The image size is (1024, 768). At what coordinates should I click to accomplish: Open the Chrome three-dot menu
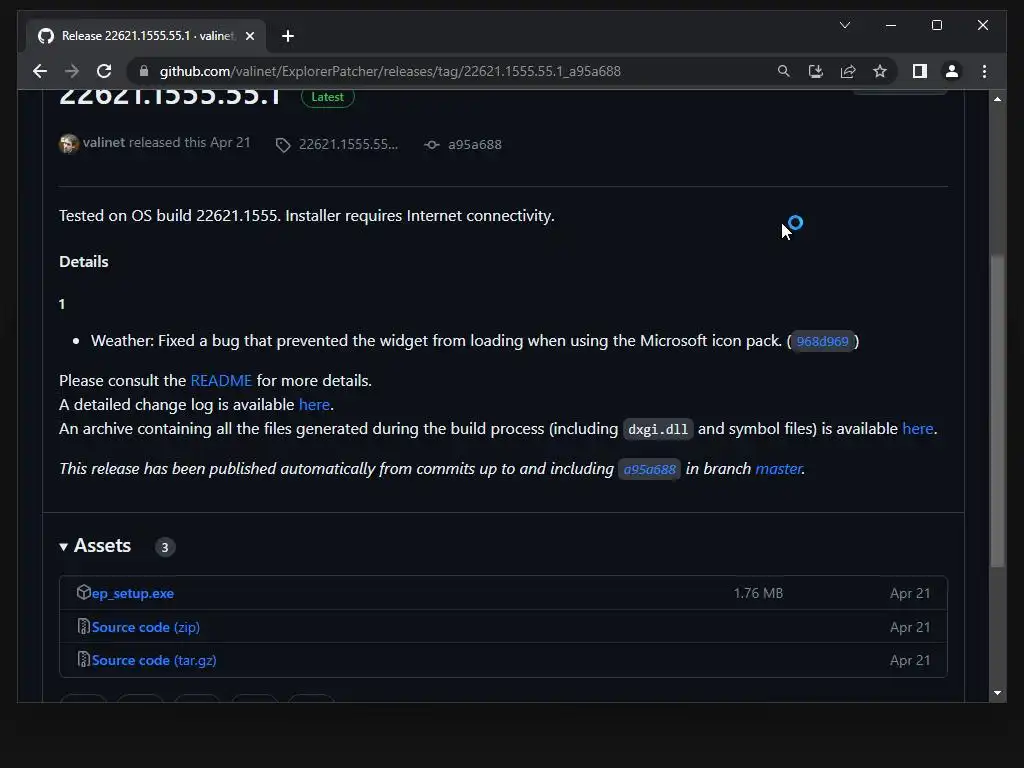pos(984,71)
